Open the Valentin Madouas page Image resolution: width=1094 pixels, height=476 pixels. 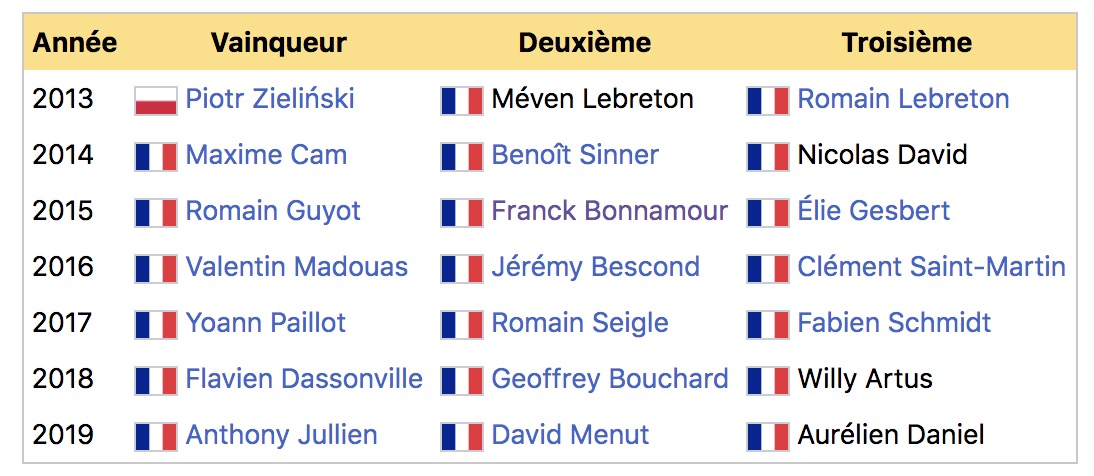297,267
